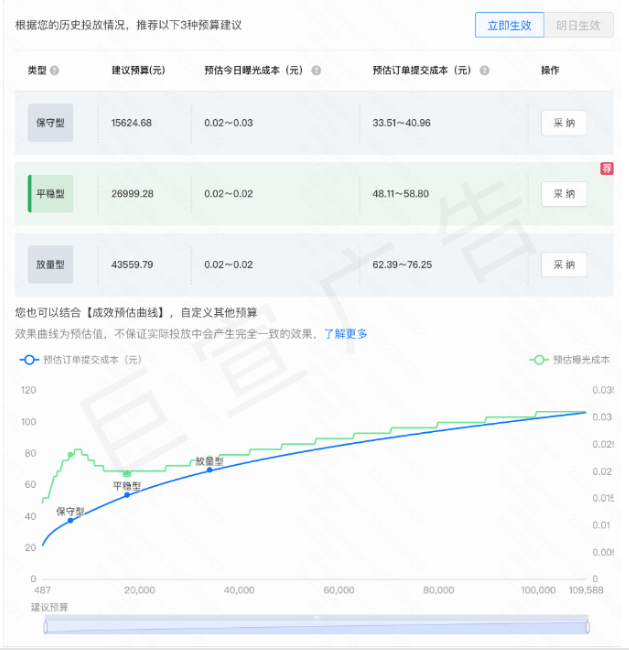Adopt the 保守型 budget with 采纳

point(564,123)
